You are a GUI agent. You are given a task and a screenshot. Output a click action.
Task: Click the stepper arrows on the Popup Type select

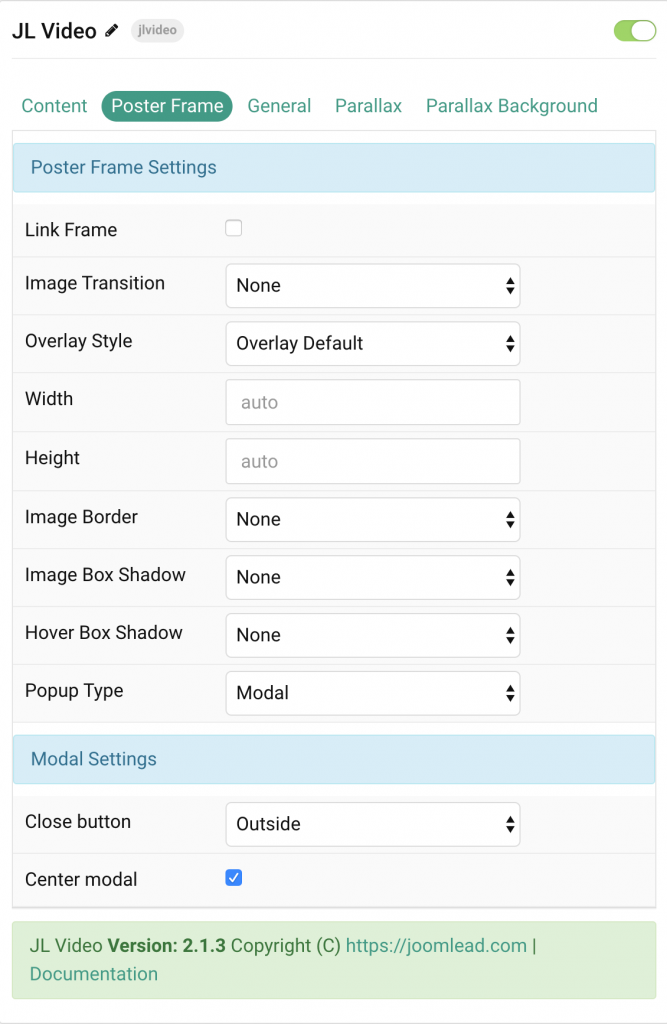511,693
